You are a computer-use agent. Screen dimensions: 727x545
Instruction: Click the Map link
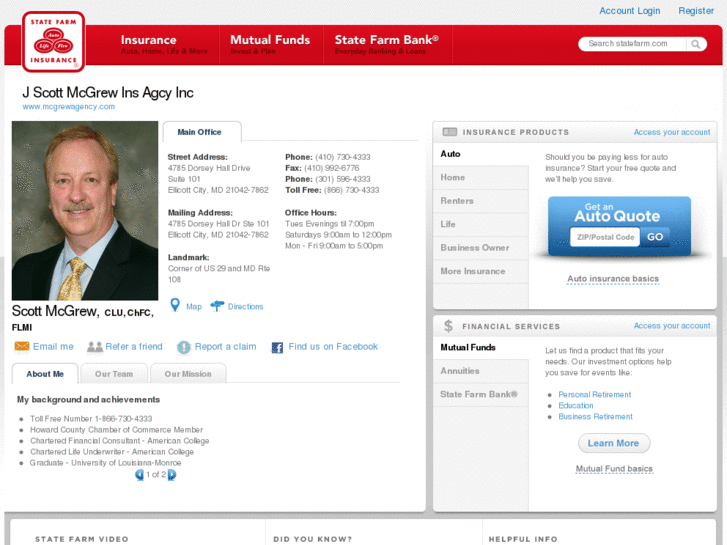coord(194,307)
